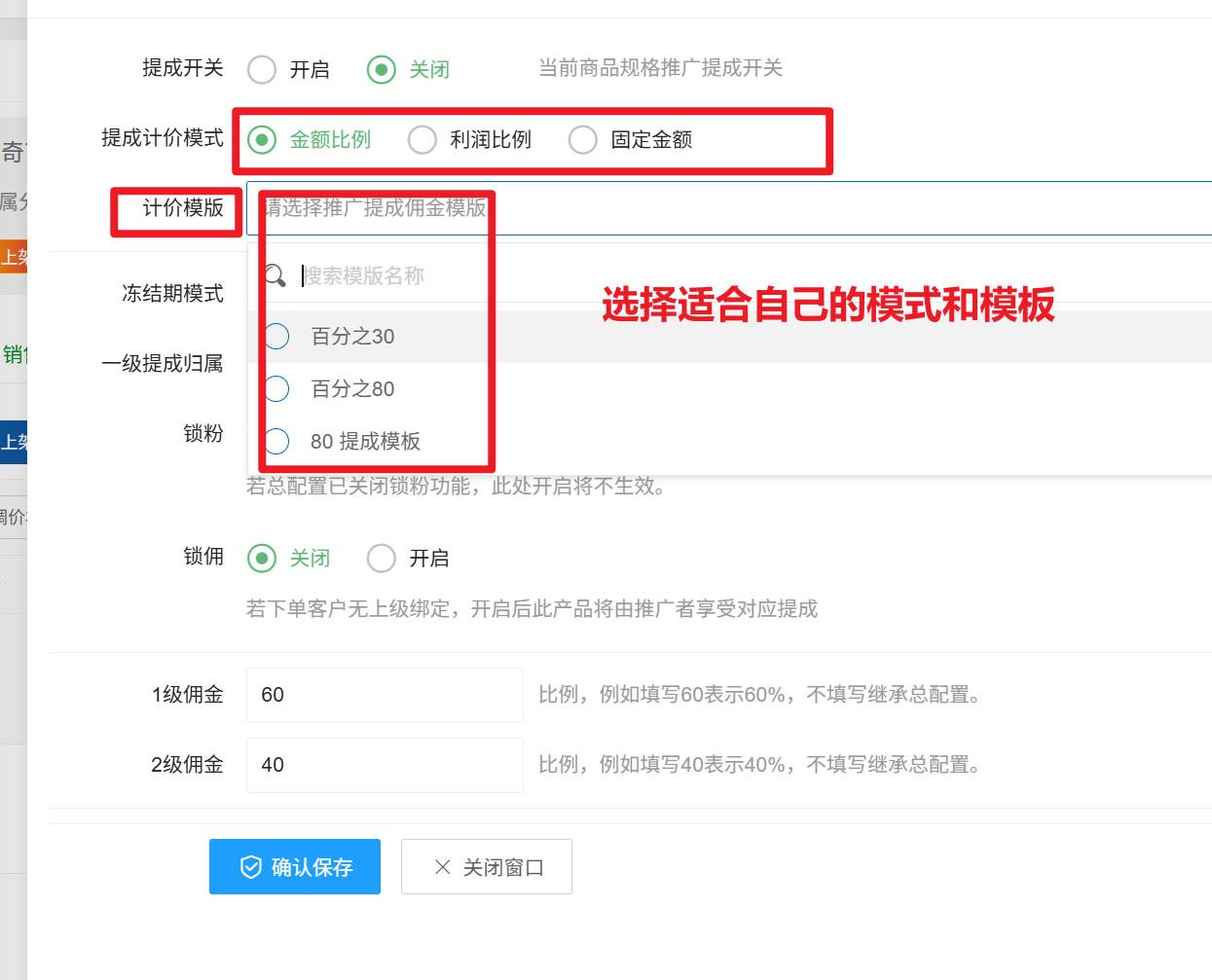Viewport: 1212px width, 980px height.
Task: Choose 固定金额 pricing mode
Action: (x=583, y=140)
